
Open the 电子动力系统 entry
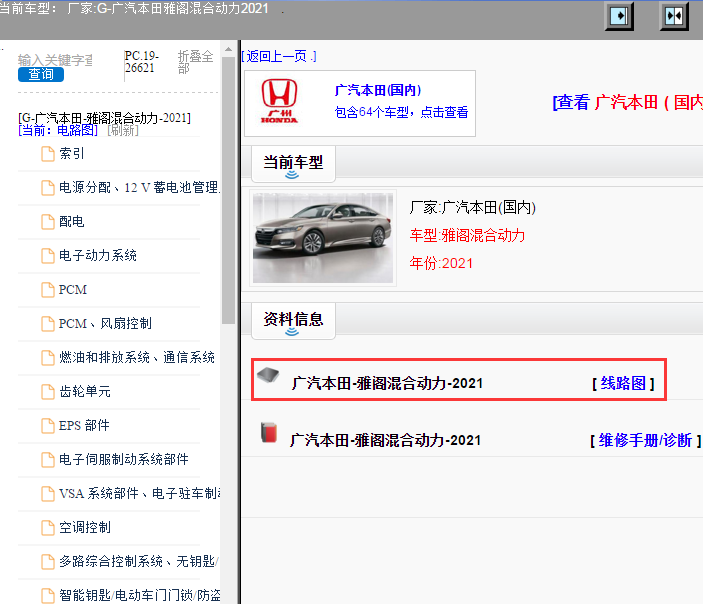click(x=98, y=255)
